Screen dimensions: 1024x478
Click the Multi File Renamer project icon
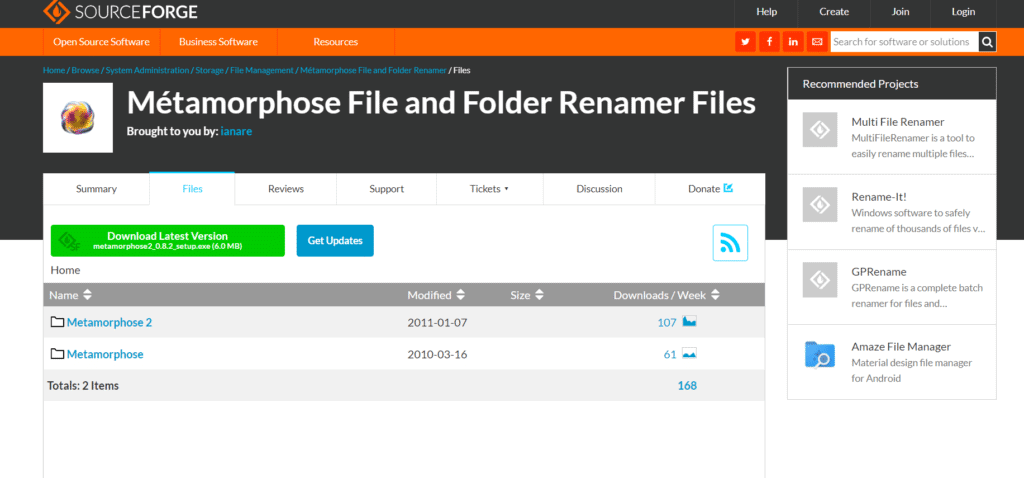pos(820,129)
